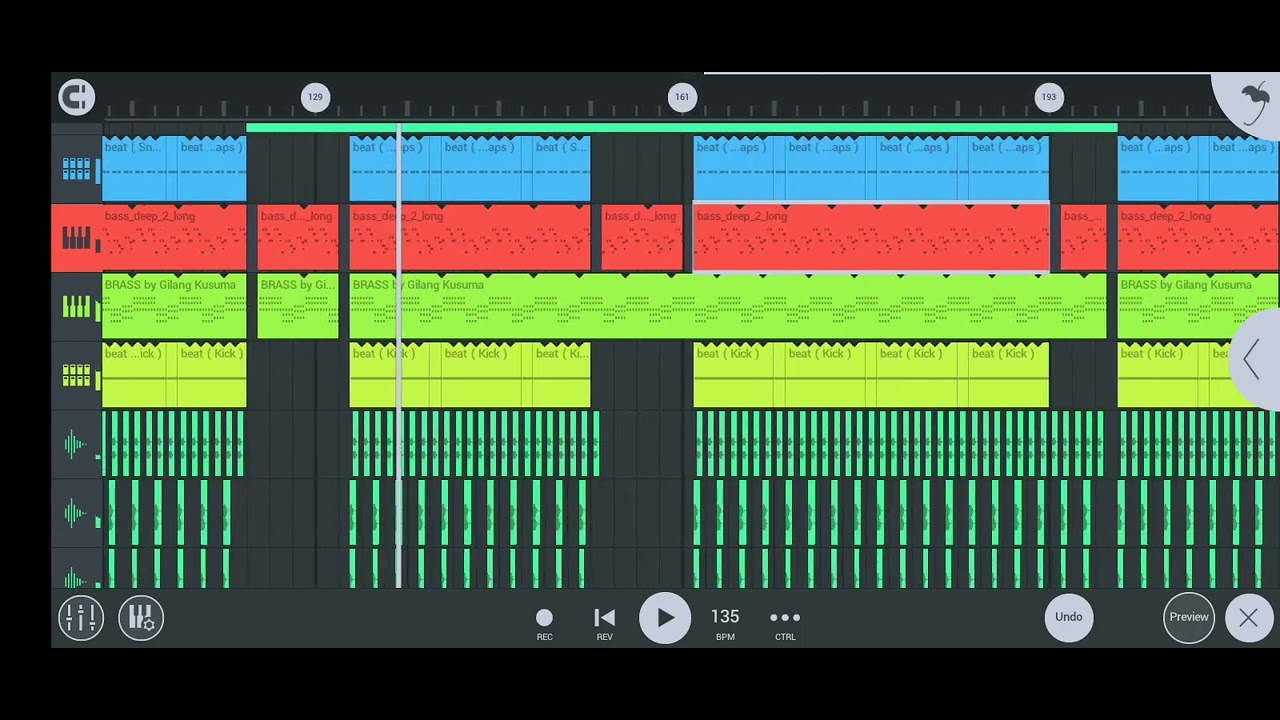Click the green loop region bar

click(x=682, y=128)
